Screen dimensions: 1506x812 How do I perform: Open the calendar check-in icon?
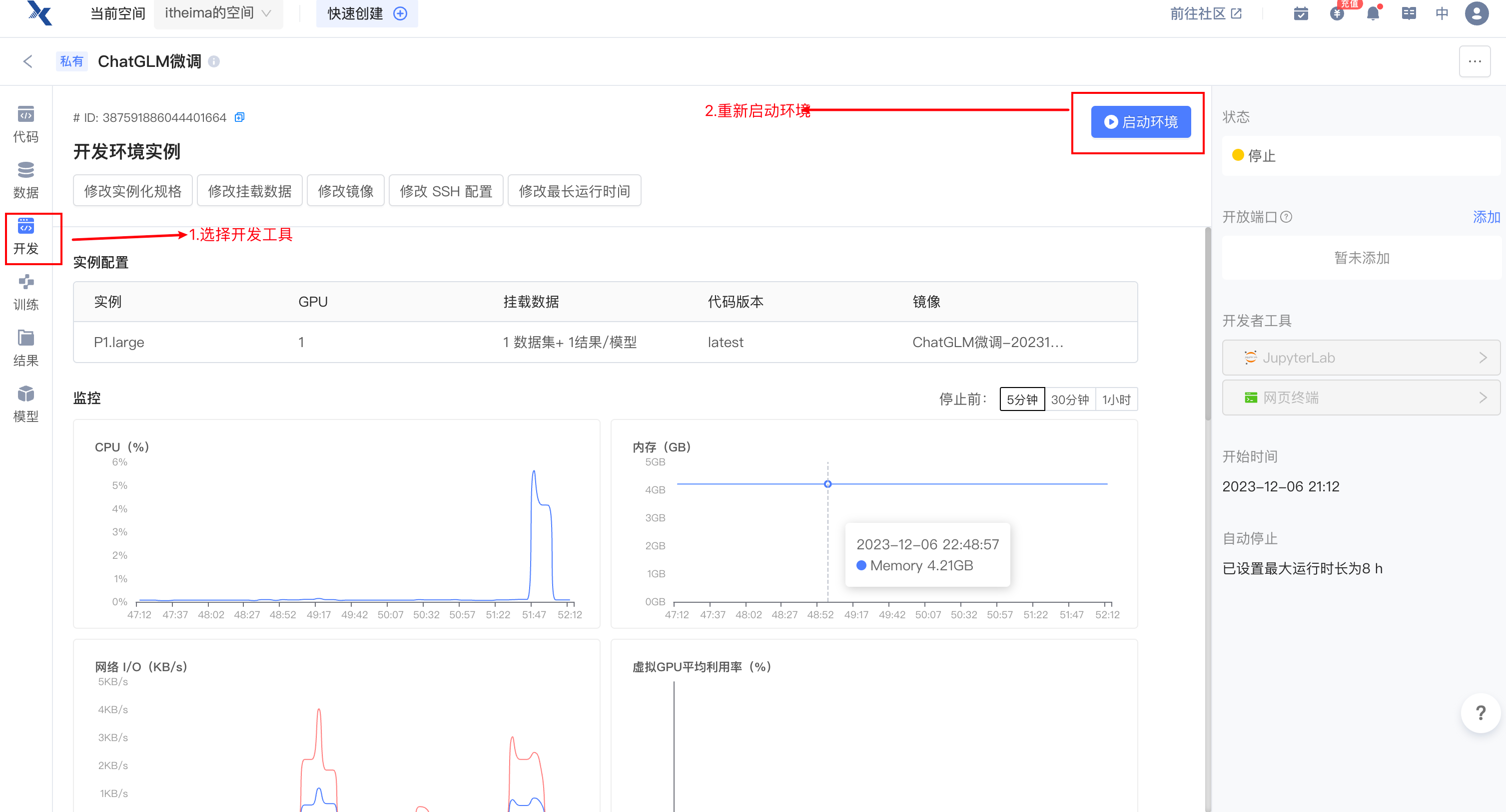1301,13
